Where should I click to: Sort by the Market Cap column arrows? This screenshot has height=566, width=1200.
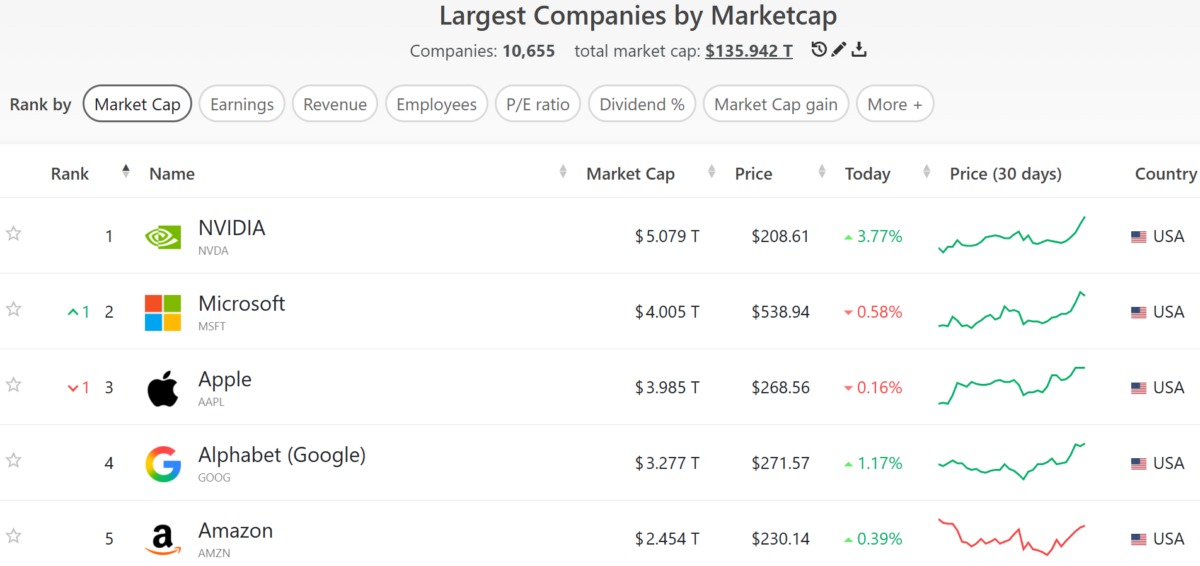click(x=712, y=173)
